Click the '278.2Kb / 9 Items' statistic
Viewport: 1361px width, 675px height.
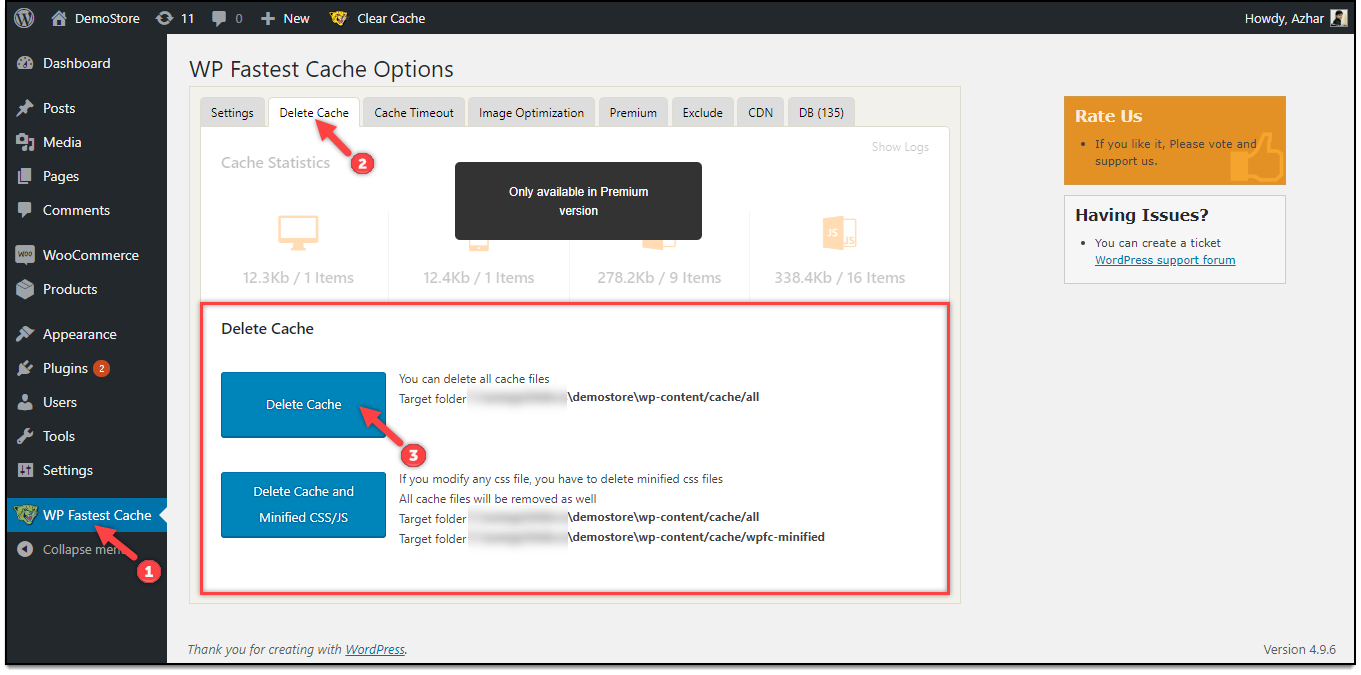(659, 278)
